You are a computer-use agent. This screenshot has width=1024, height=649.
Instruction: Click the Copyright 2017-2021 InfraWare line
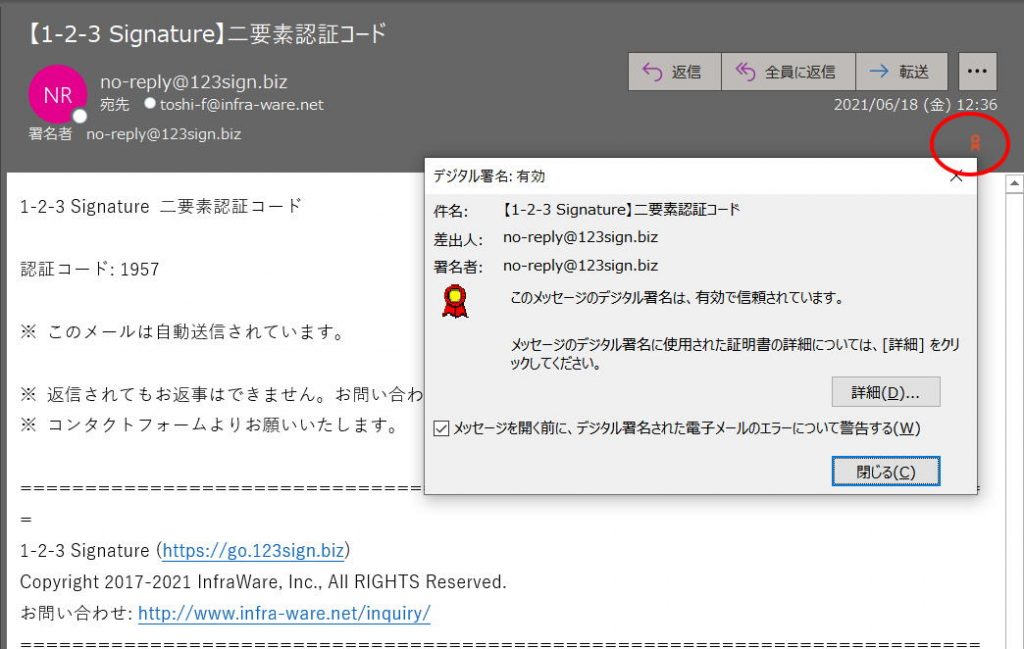click(x=263, y=582)
